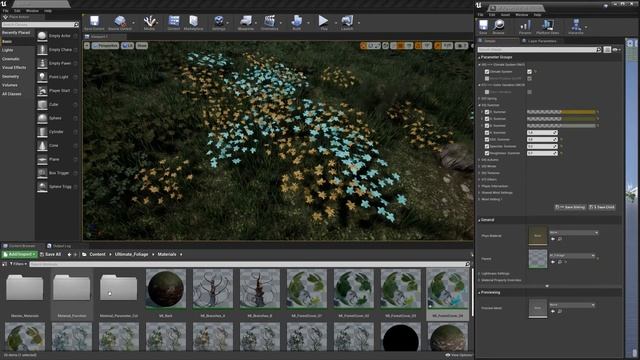The width and height of the screenshot is (640, 360).
Task: Toggle the third Summer color parameter checkbox
Action: pyautogui.click(x=487, y=126)
